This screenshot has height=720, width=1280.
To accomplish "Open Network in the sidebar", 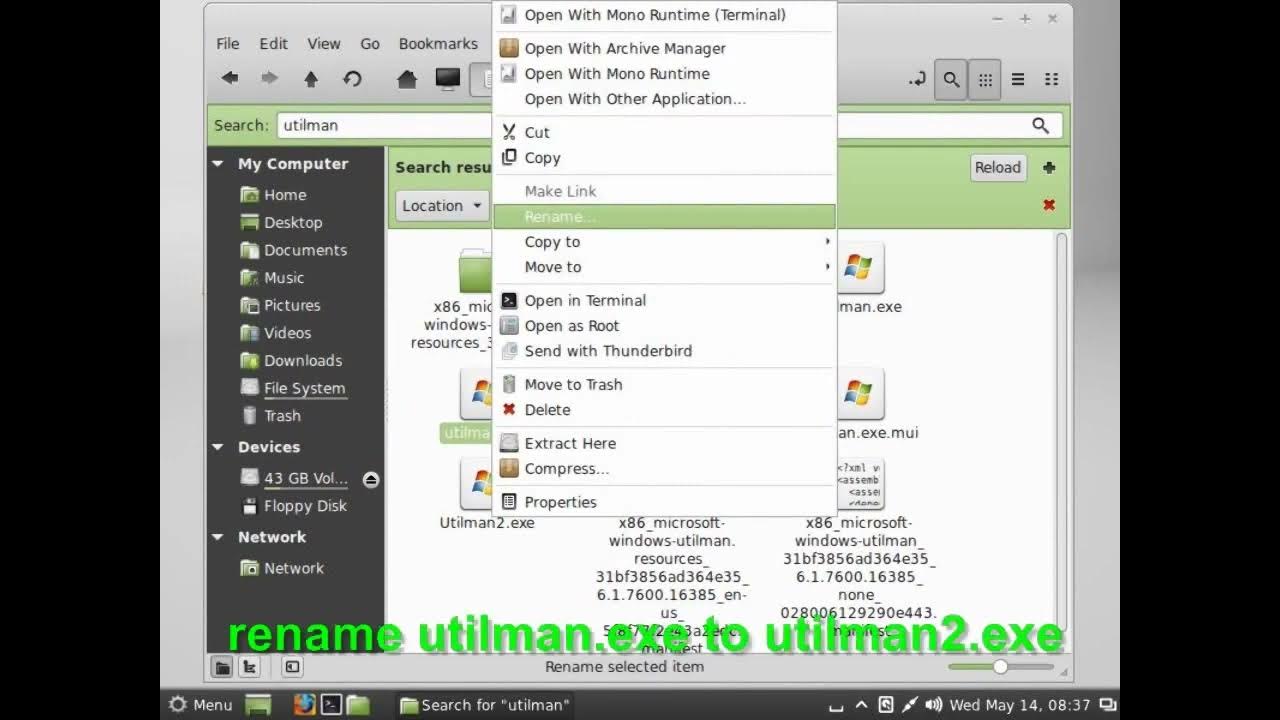I will 294,568.
